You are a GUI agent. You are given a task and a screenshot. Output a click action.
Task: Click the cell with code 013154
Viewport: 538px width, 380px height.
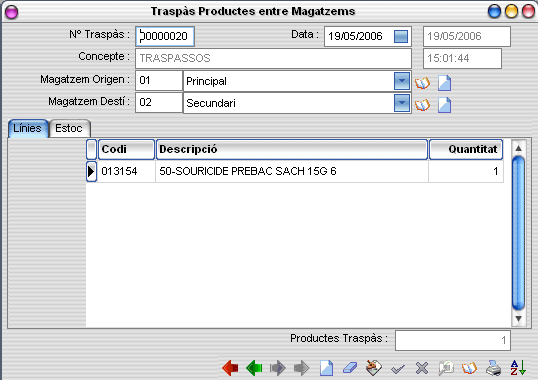[126, 171]
